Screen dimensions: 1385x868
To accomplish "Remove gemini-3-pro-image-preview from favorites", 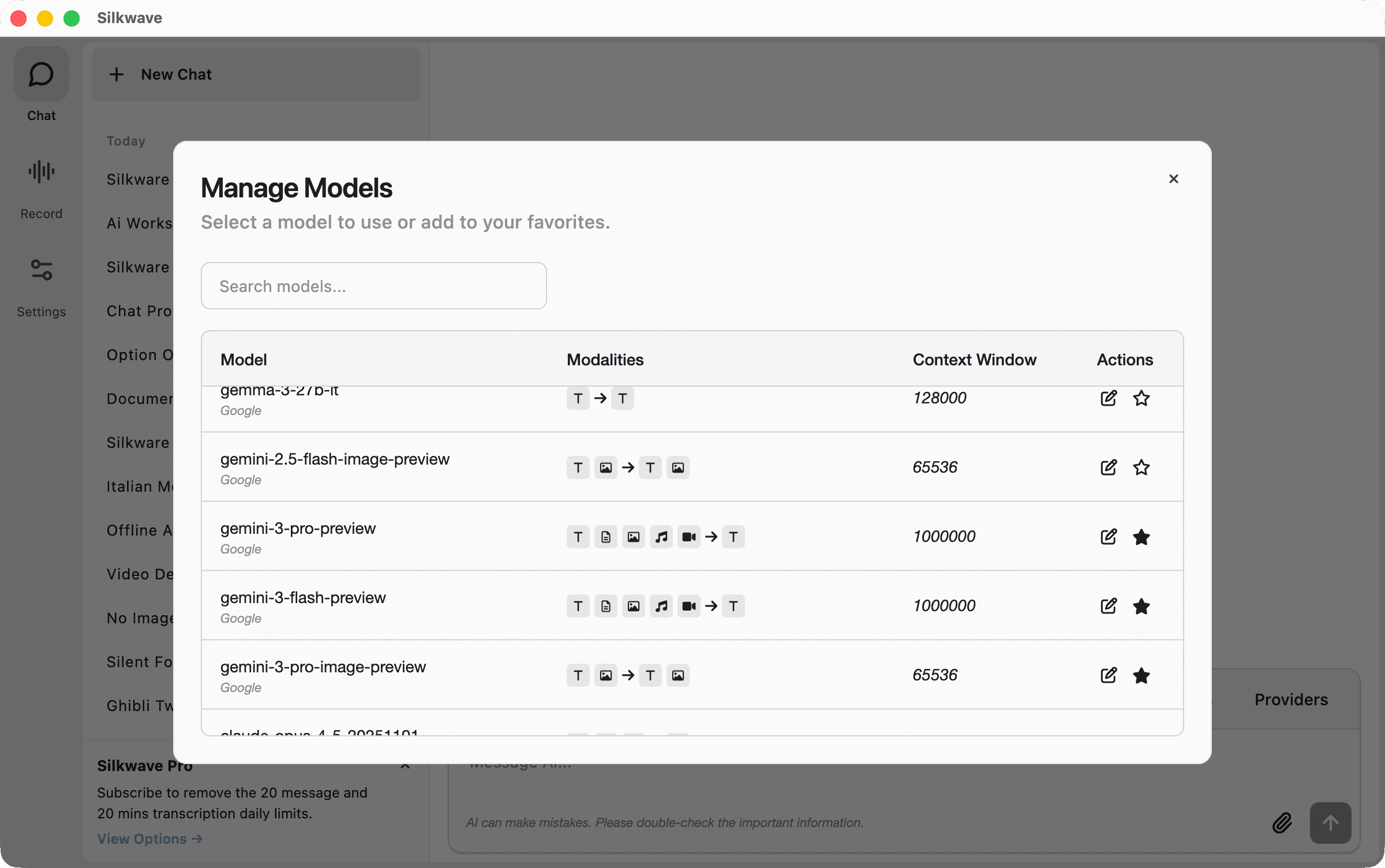I will point(1141,676).
